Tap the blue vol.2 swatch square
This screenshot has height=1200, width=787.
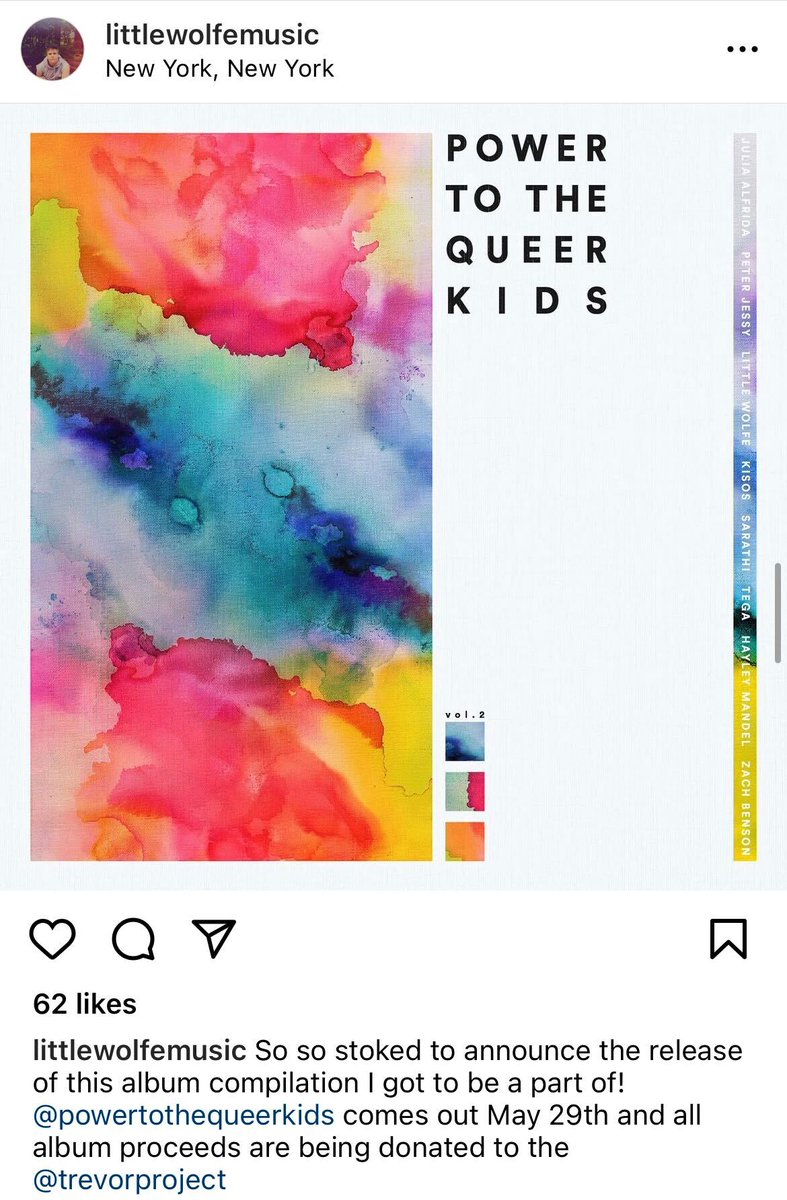[465, 742]
